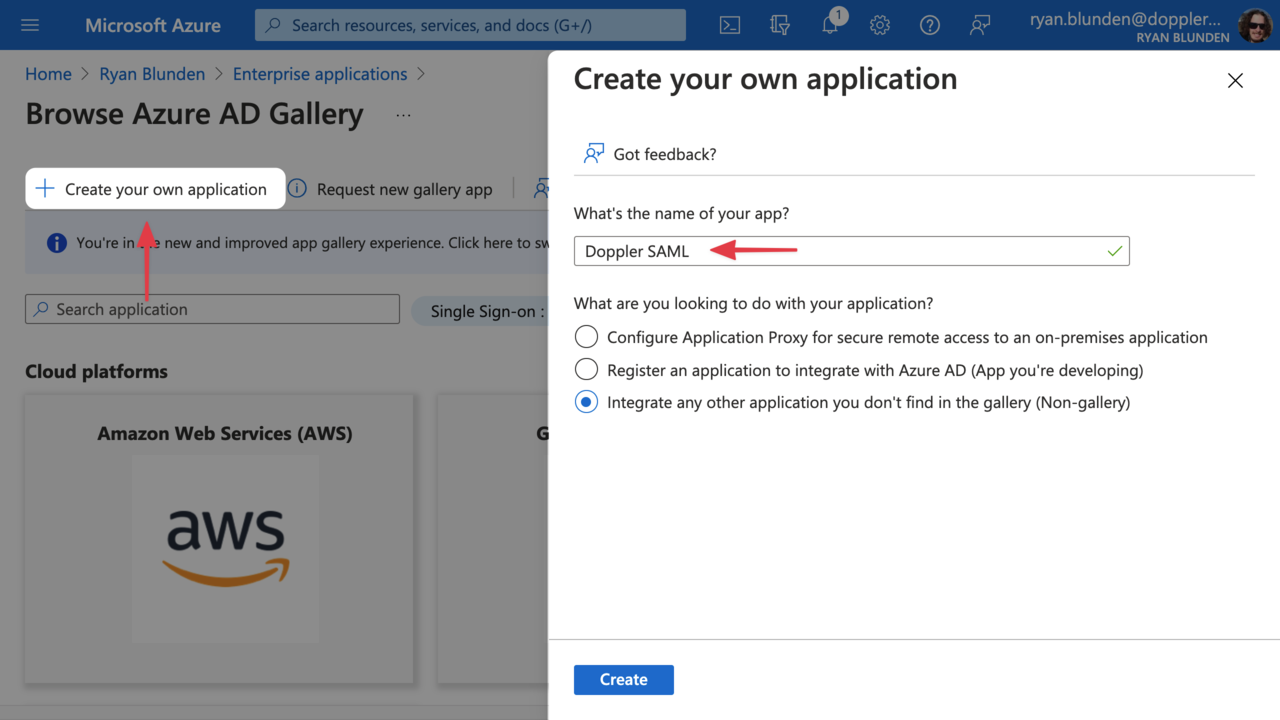Click the app name field containing Doppler SAML
The width and height of the screenshot is (1280, 720).
(x=852, y=251)
